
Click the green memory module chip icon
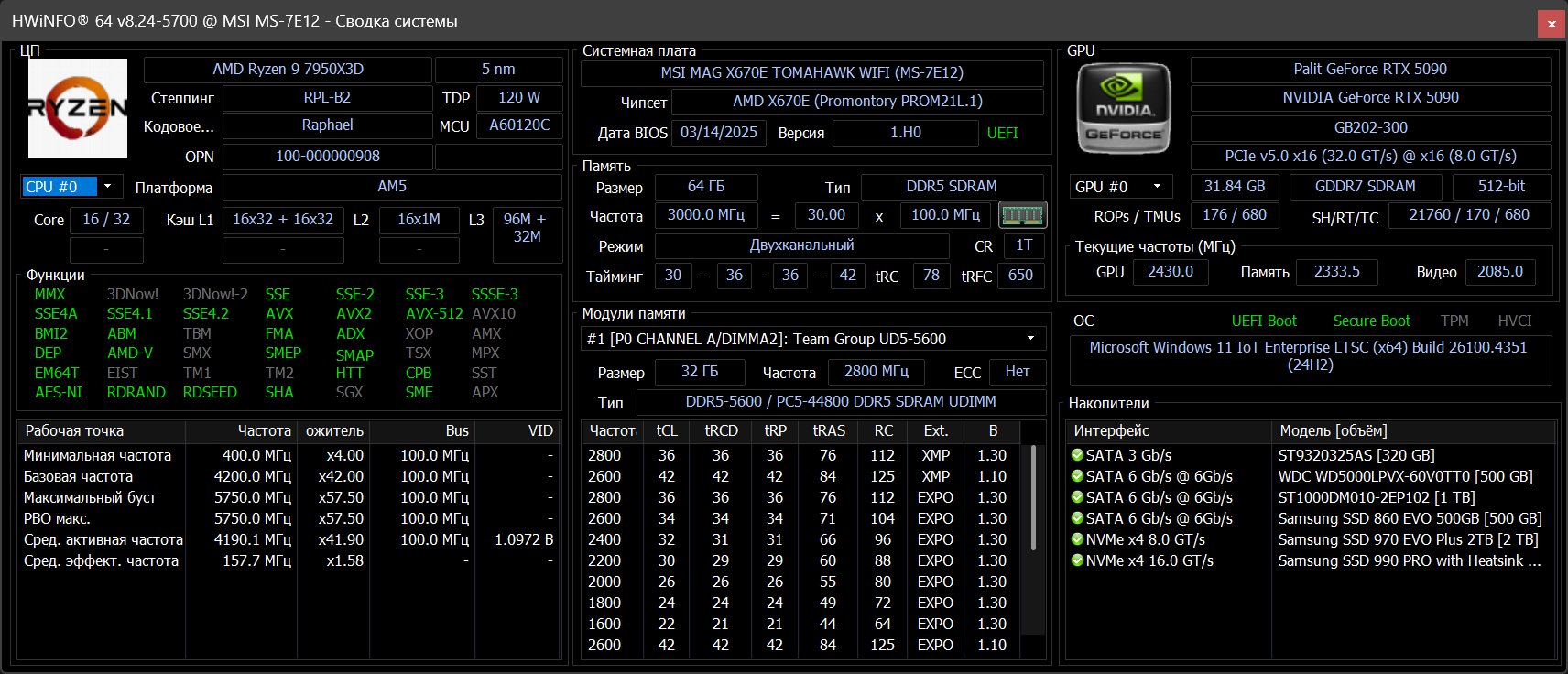coord(1022,215)
